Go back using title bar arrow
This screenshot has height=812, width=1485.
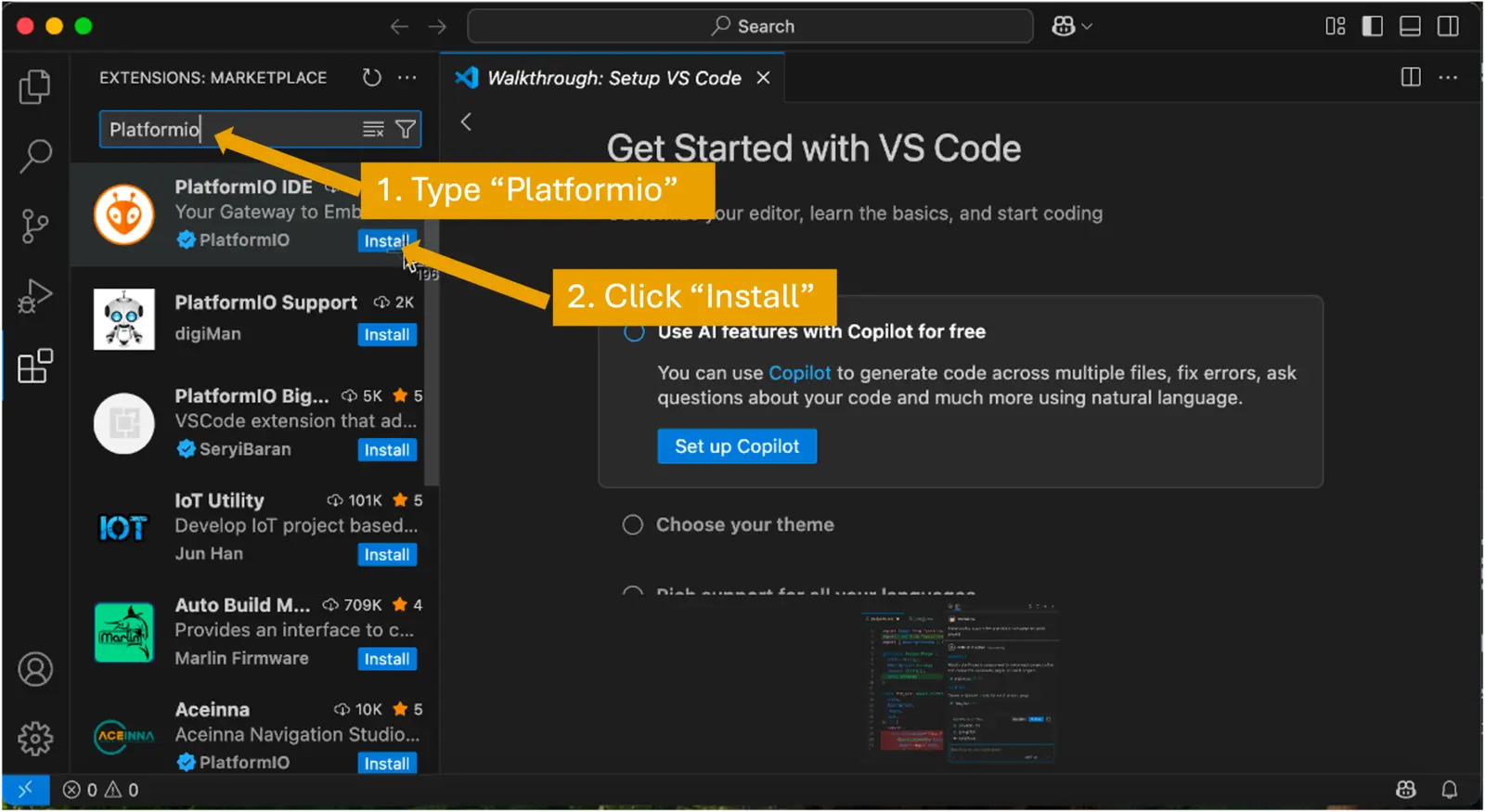pos(399,27)
